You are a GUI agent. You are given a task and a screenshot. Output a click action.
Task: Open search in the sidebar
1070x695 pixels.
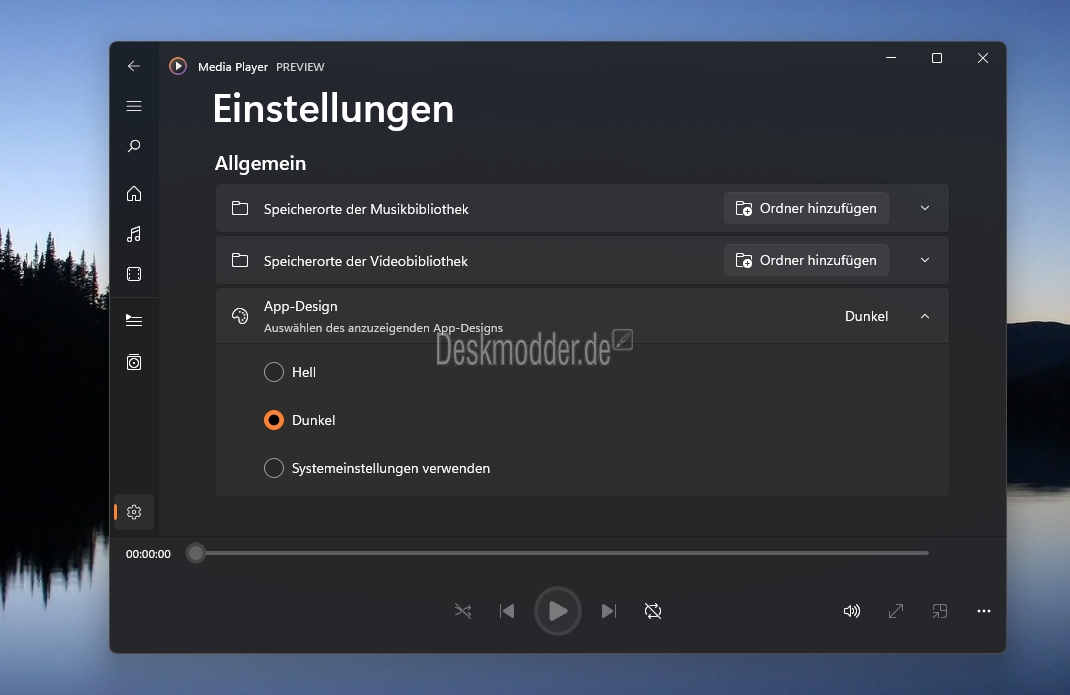coord(134,146)
